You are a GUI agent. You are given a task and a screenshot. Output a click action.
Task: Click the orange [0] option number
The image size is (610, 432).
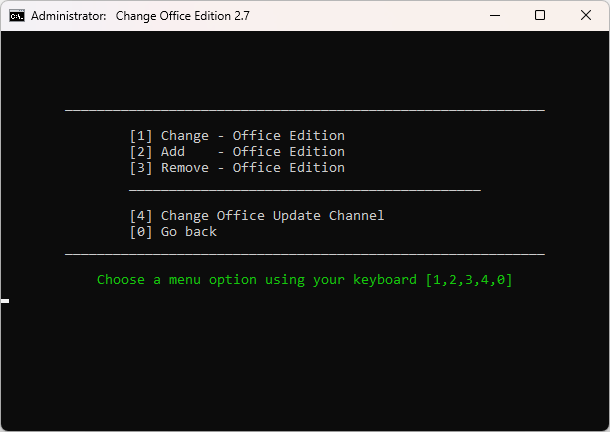pyautogui.click(x=141, y=232)
